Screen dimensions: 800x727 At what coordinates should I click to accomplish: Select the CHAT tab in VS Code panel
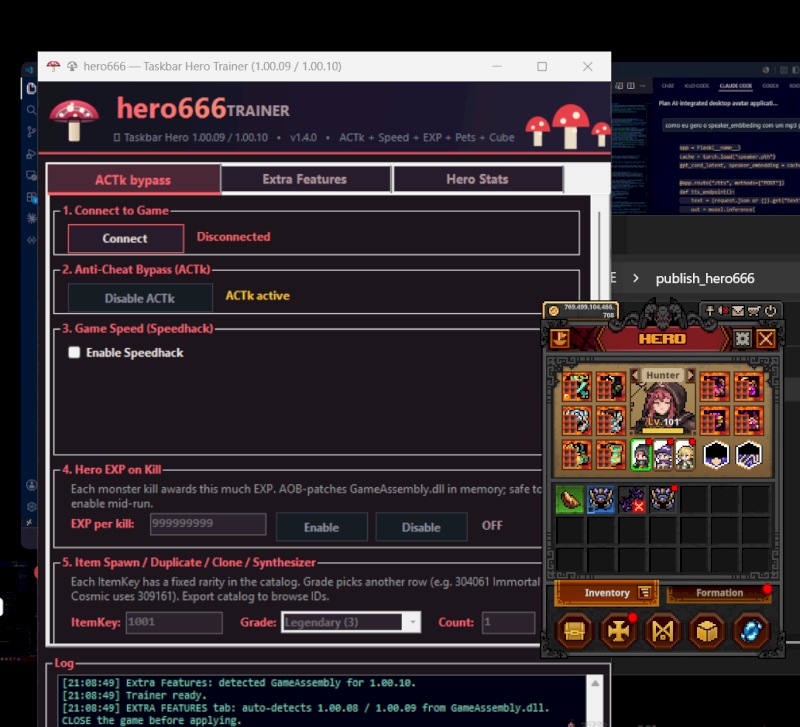pos(668,86)
